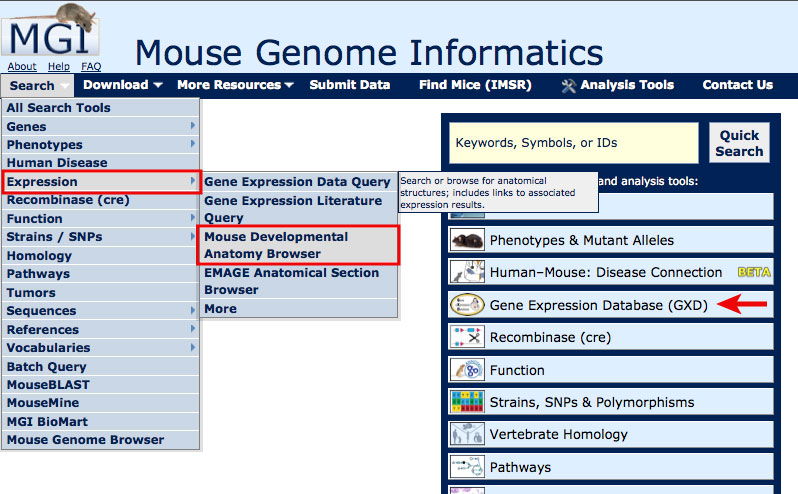The width and height of the screenshot is (798, 494).
Task: Expand the References submenu arrow
Action: [x=192, y=329]
